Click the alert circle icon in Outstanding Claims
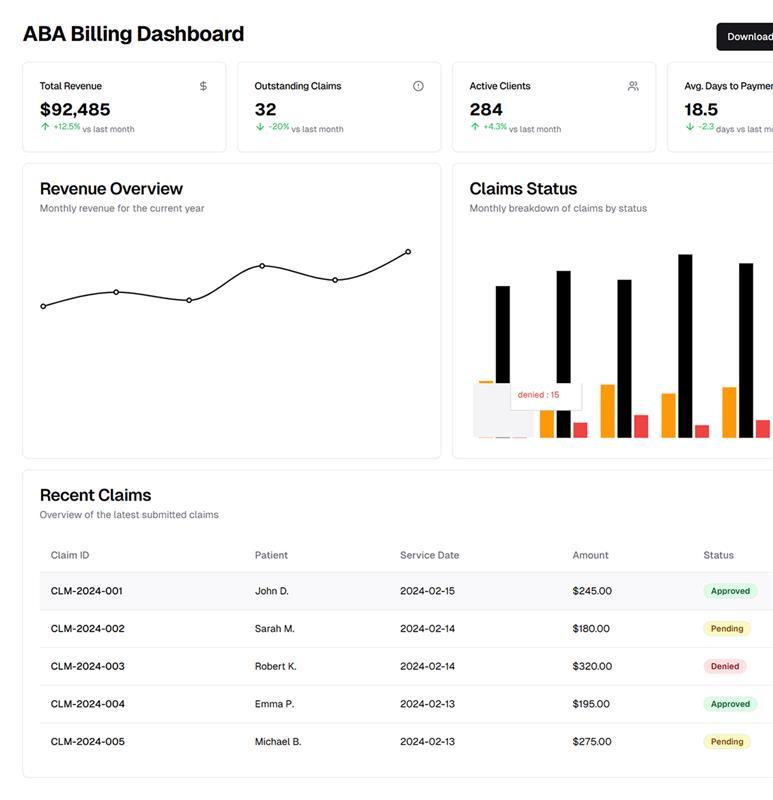Image resolution: width=773 pixels, height=800 pixels. point(418,86)
